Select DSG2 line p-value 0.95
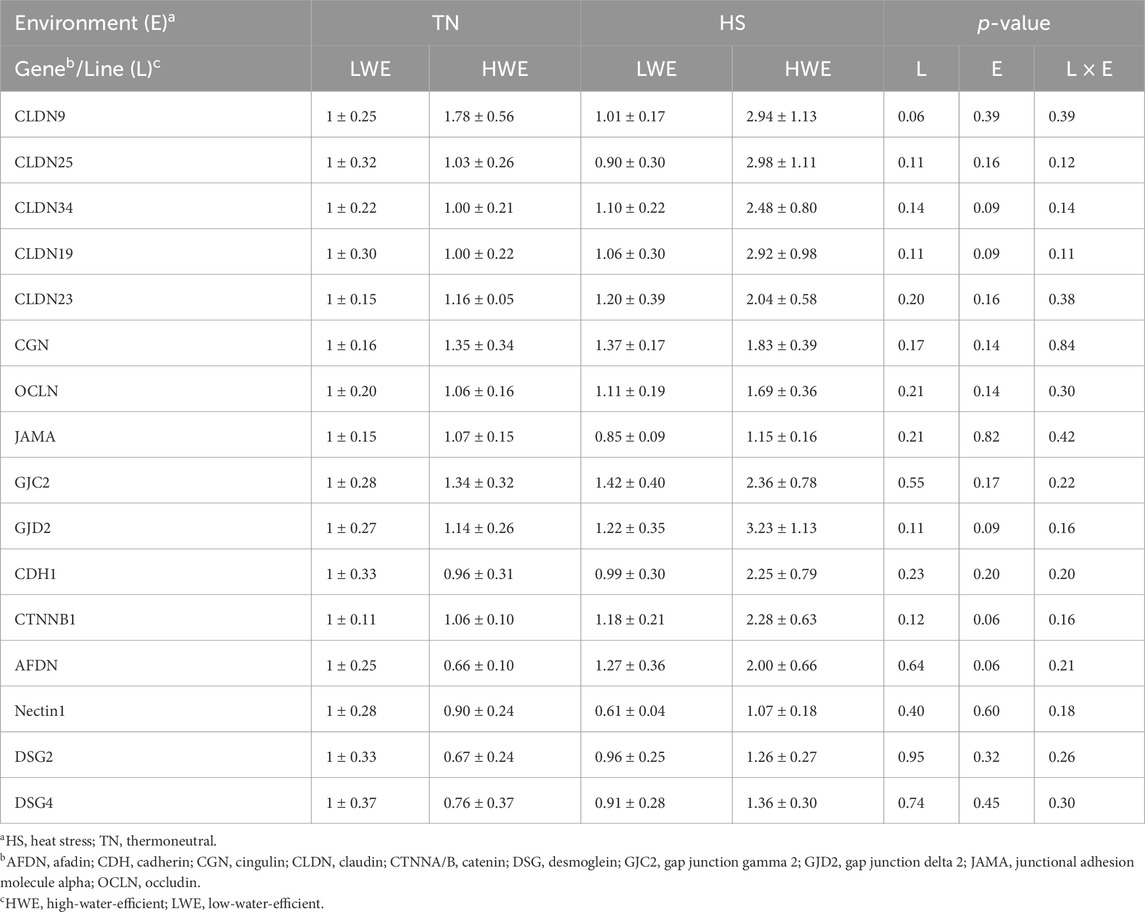 911,757
